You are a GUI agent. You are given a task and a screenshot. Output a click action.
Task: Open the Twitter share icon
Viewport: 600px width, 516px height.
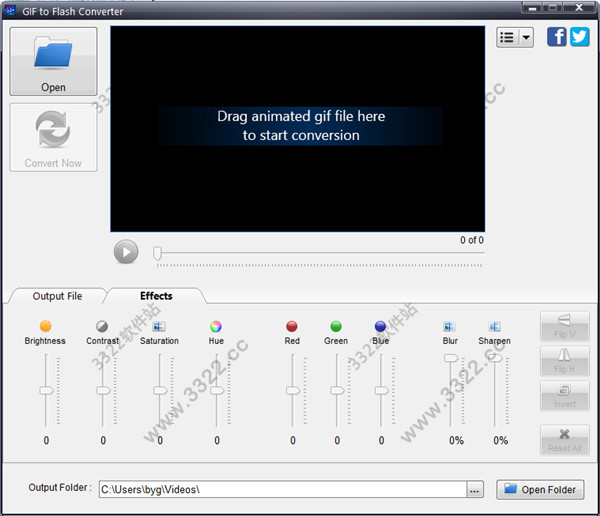(579, 37)
